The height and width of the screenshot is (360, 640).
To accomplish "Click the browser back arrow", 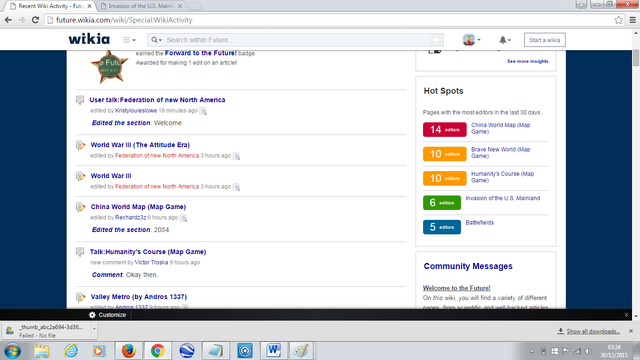I will (8, 20).
